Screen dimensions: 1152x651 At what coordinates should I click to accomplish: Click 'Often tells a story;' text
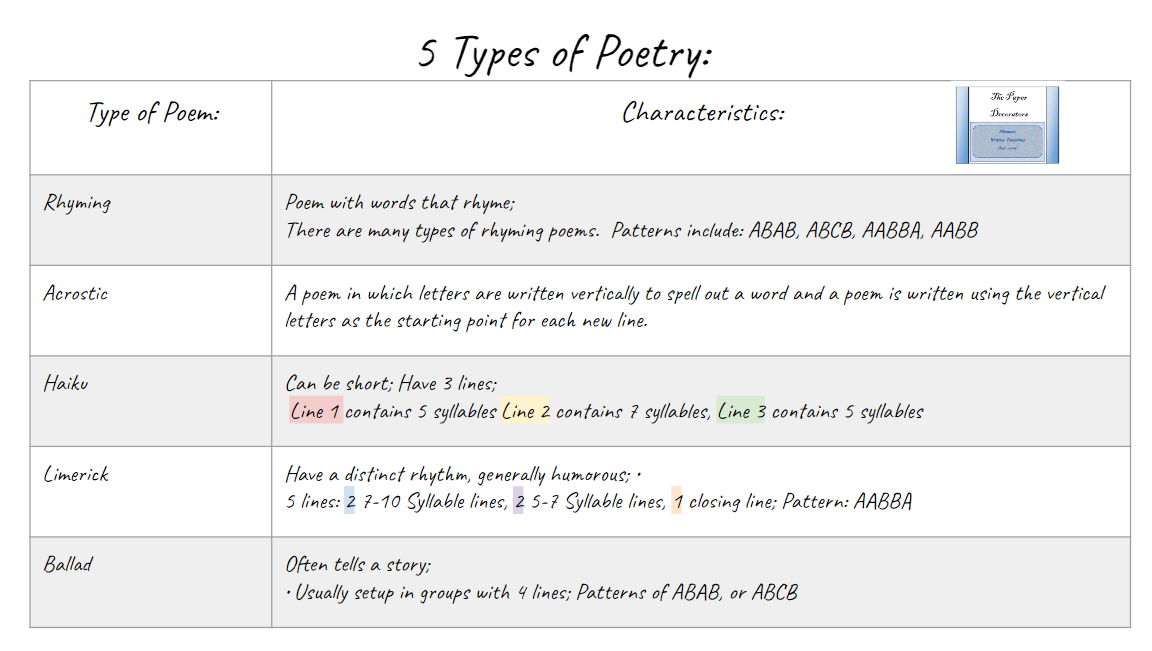(x=358, y=564)
